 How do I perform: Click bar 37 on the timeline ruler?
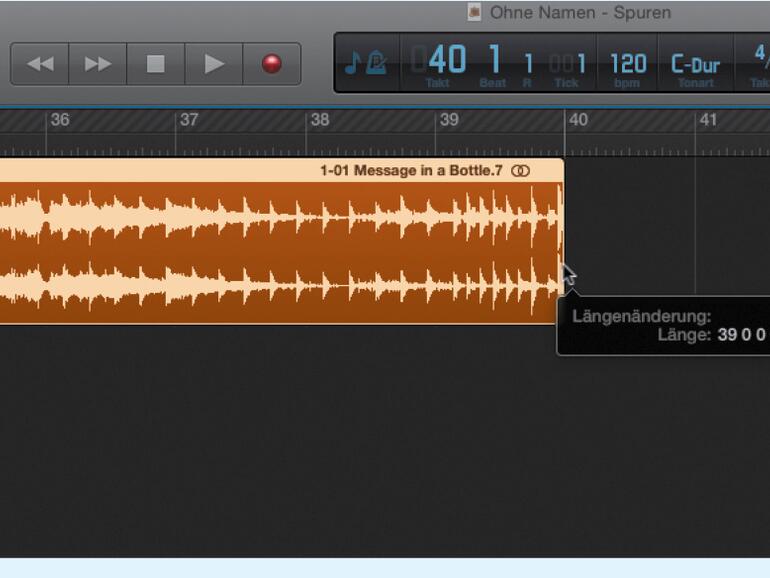tap(189, 120)
